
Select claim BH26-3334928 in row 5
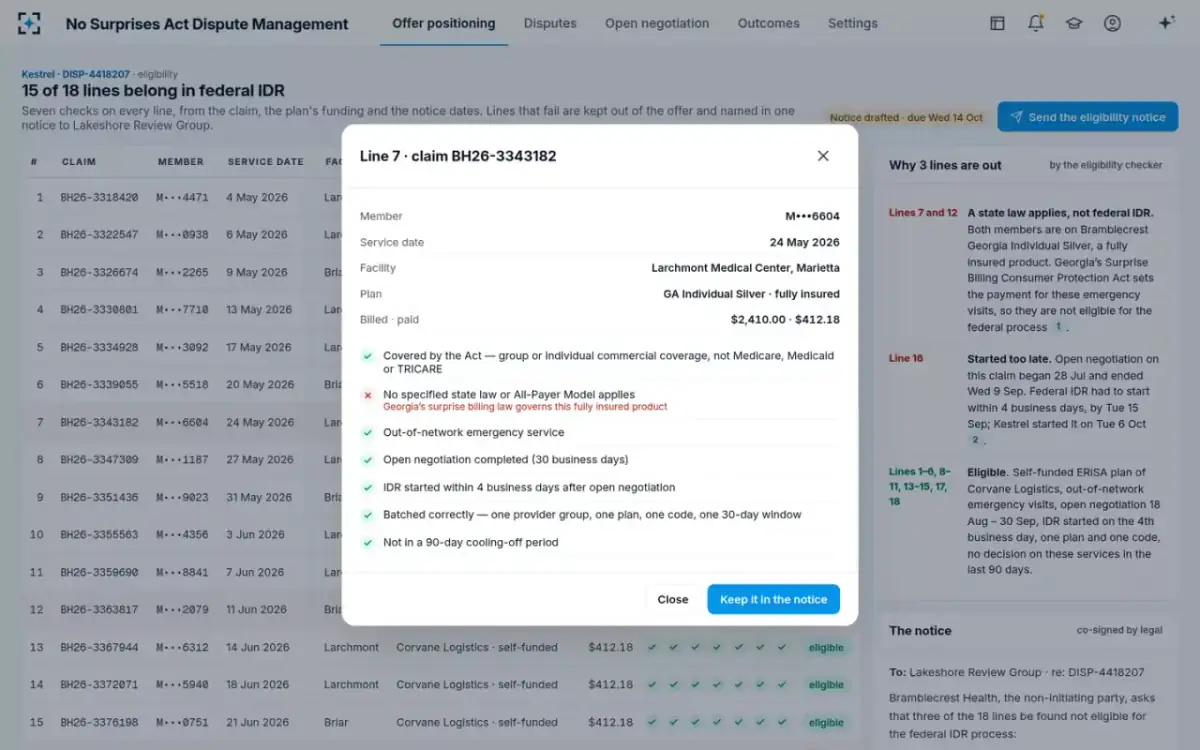[x=99, y=347]
